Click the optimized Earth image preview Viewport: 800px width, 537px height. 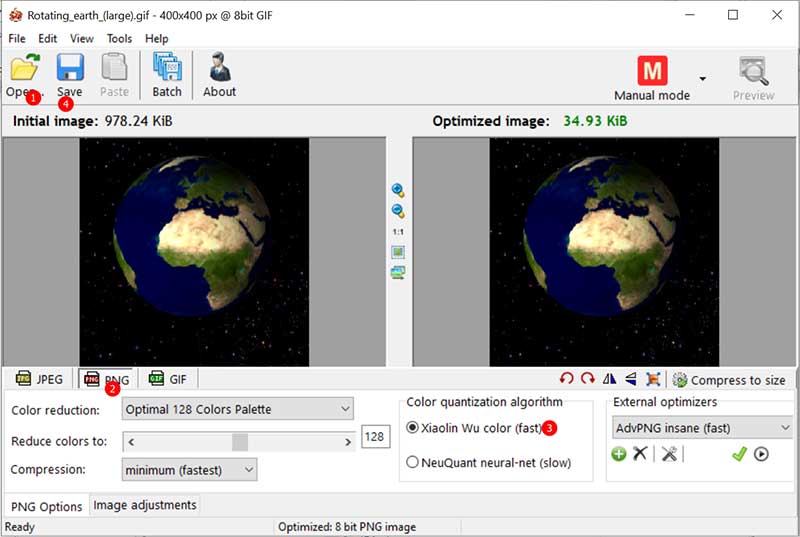pos(604,252)
